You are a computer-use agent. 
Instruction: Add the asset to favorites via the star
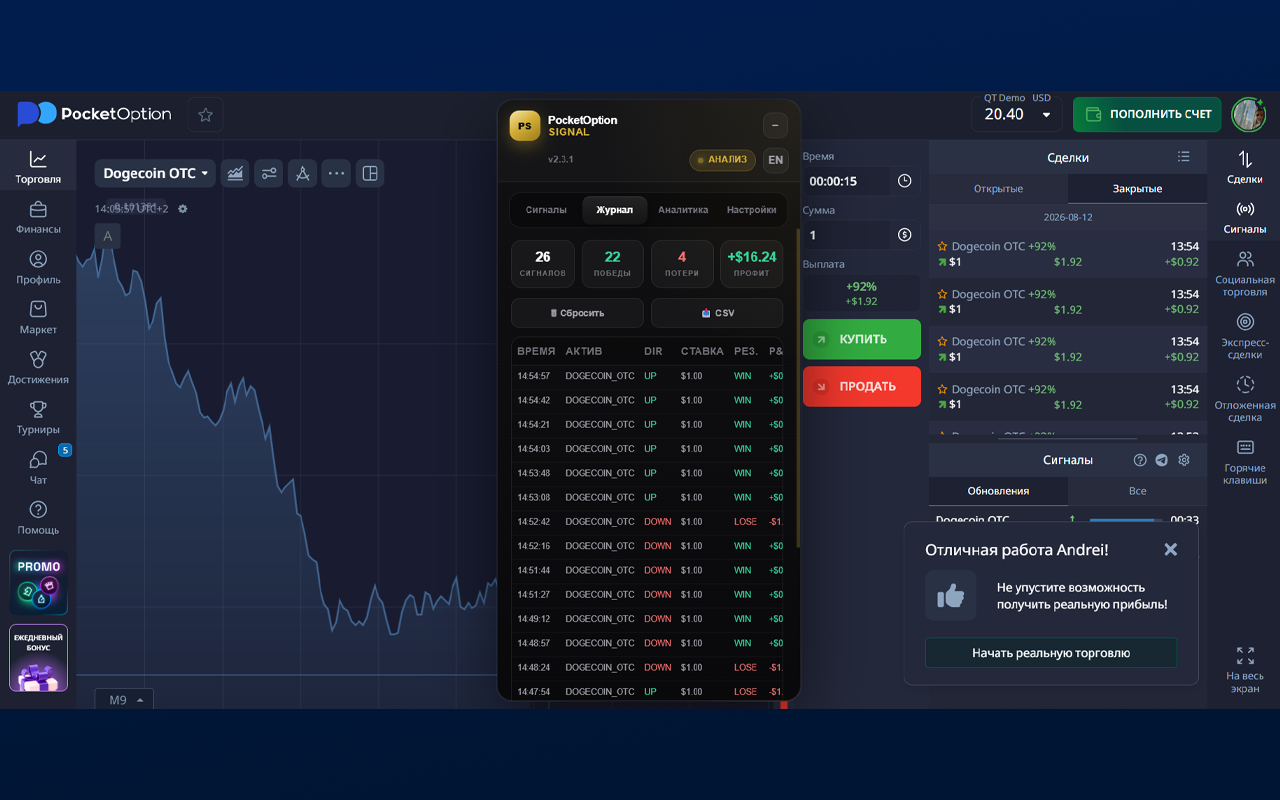[x=205, y=115]
